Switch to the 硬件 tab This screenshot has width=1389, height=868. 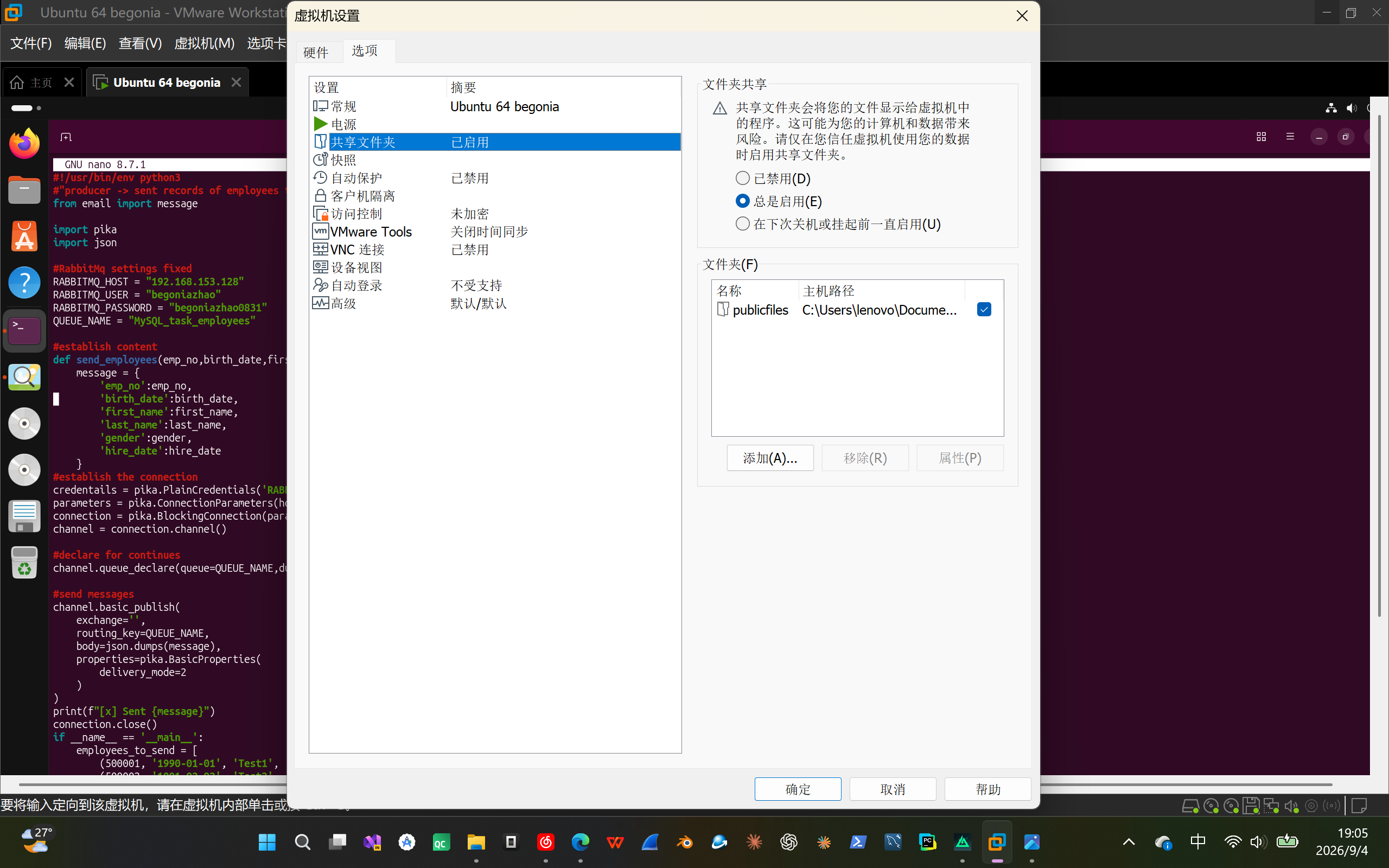point(316,52)
